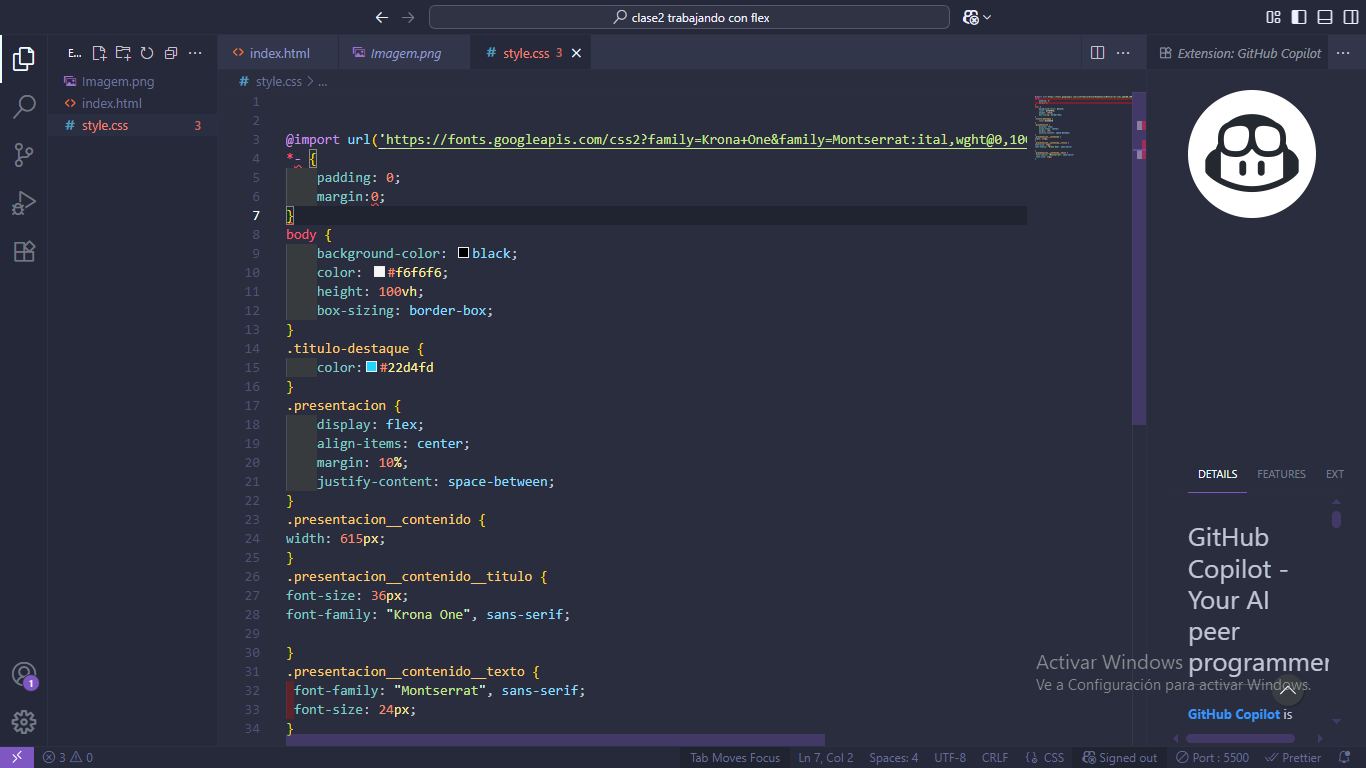Switch to the Imagem.png editor tab
This screenshot has width=1366, height=768.
(405, 53)
